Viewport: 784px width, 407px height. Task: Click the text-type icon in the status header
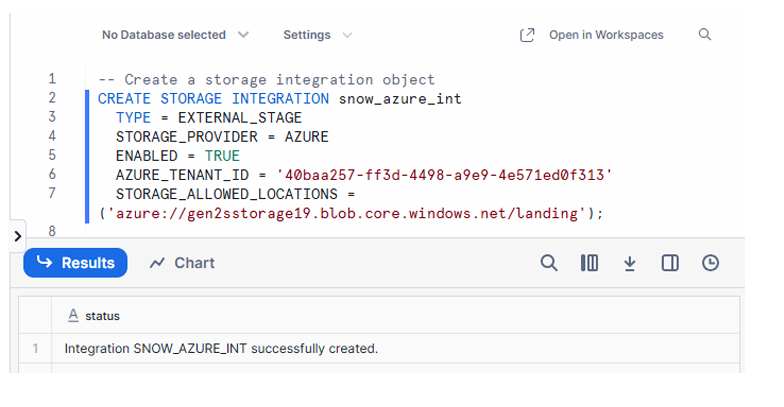click(73, 316)
